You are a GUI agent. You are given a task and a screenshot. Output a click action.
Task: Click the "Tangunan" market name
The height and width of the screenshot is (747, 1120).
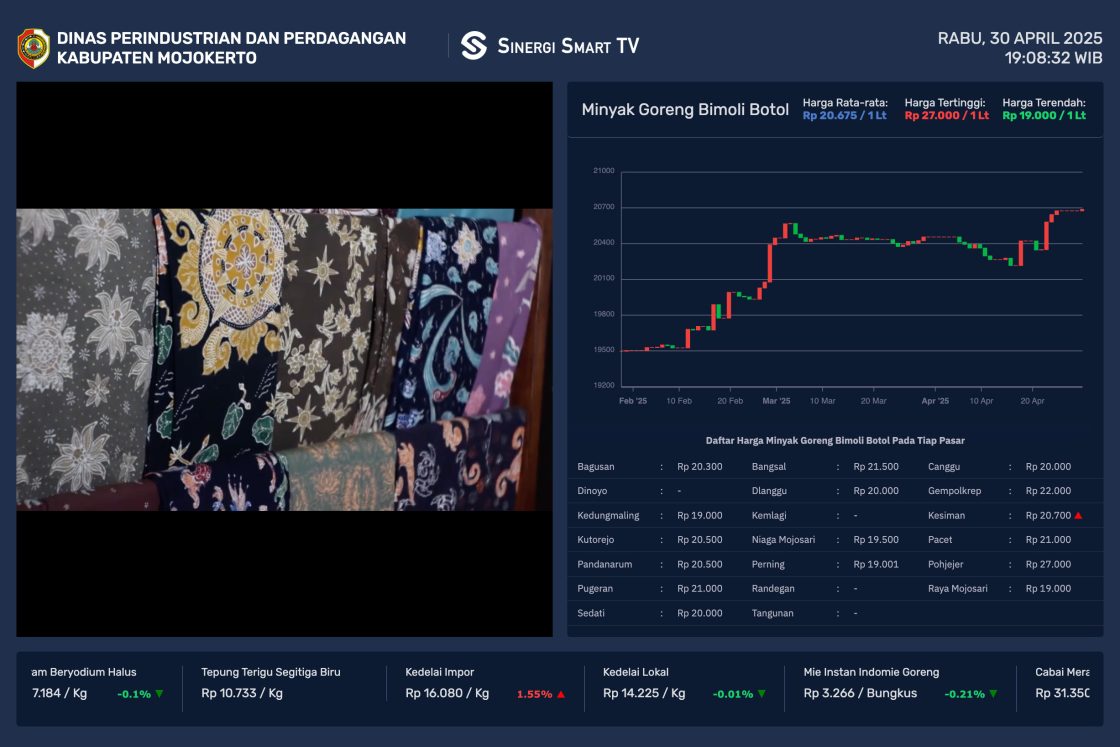773,613
